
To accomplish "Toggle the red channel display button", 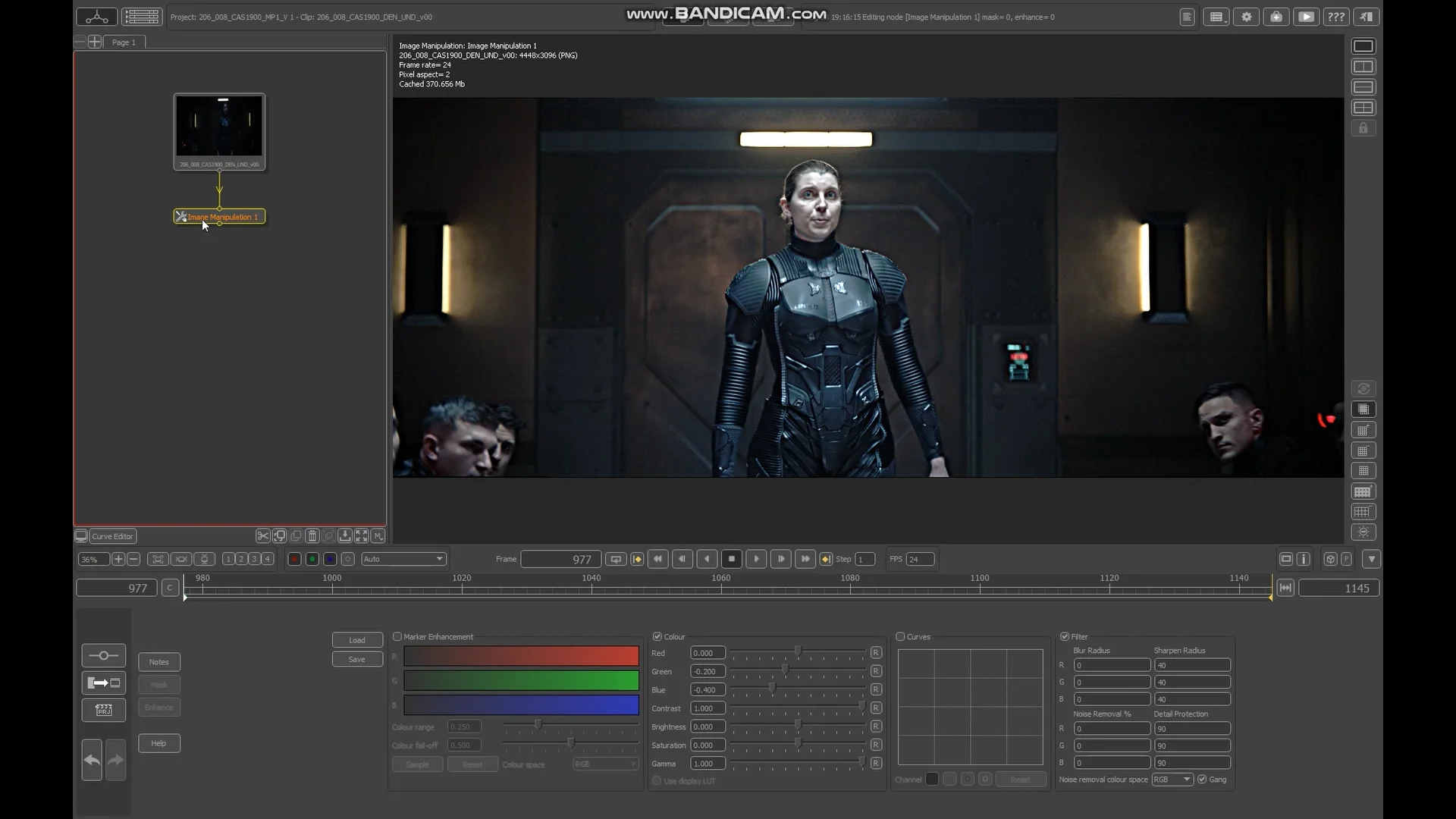I will coord(294,559).
